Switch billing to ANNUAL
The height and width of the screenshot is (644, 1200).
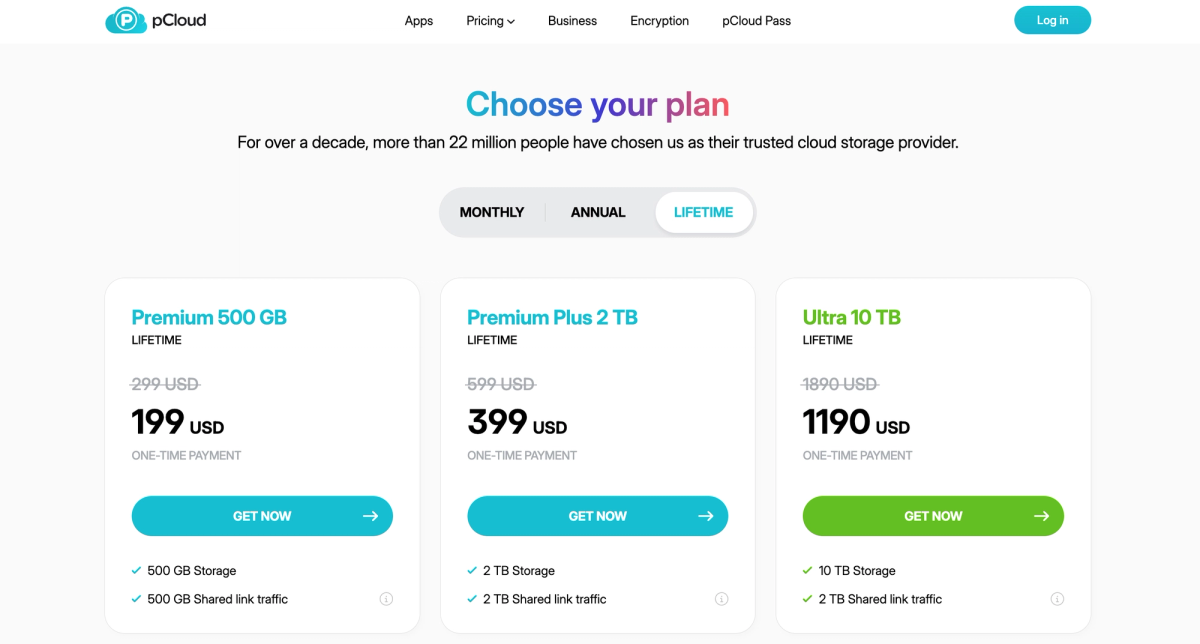(597, 212)
